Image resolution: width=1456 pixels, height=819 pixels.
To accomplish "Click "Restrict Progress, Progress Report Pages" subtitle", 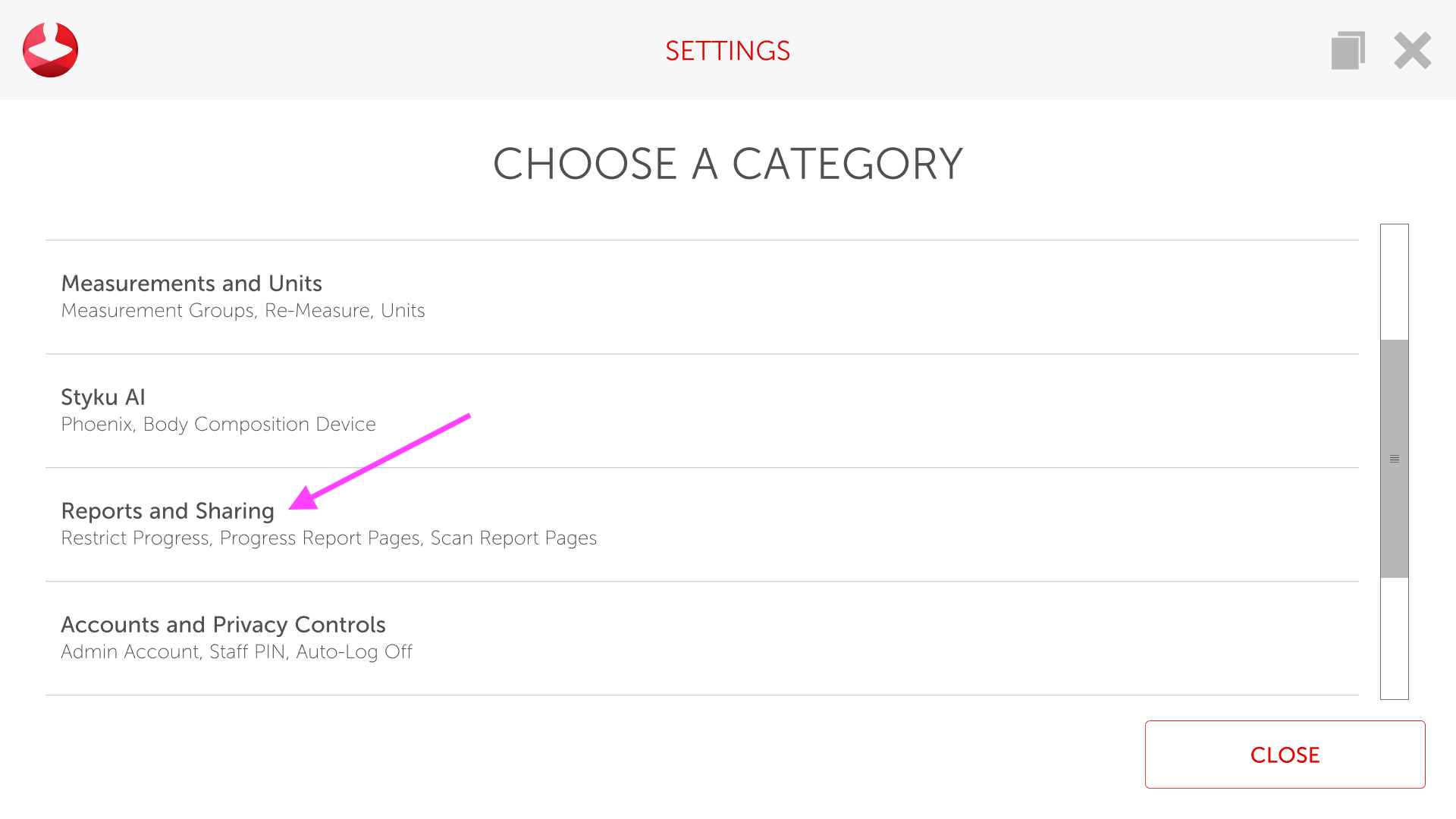I will pos(328,538).
